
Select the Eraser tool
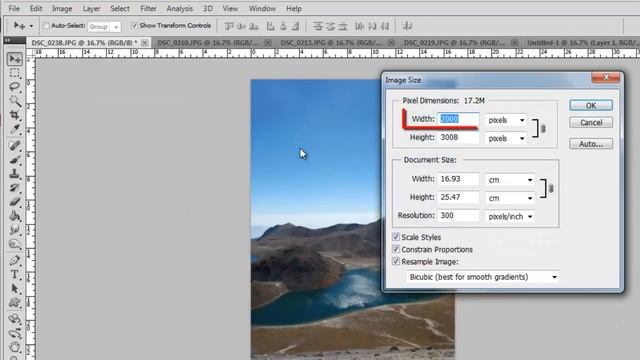point(15,202)
